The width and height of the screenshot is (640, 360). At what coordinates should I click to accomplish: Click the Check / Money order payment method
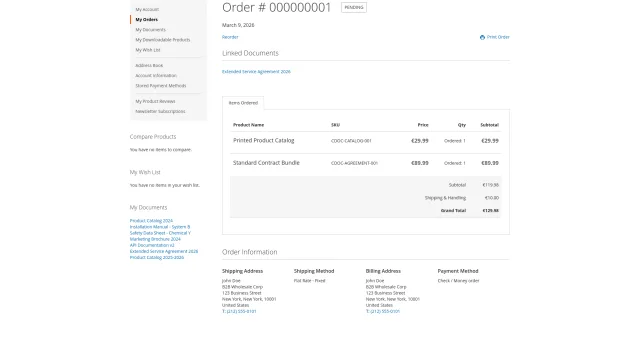pyautogui.click(x=458, y=281)
